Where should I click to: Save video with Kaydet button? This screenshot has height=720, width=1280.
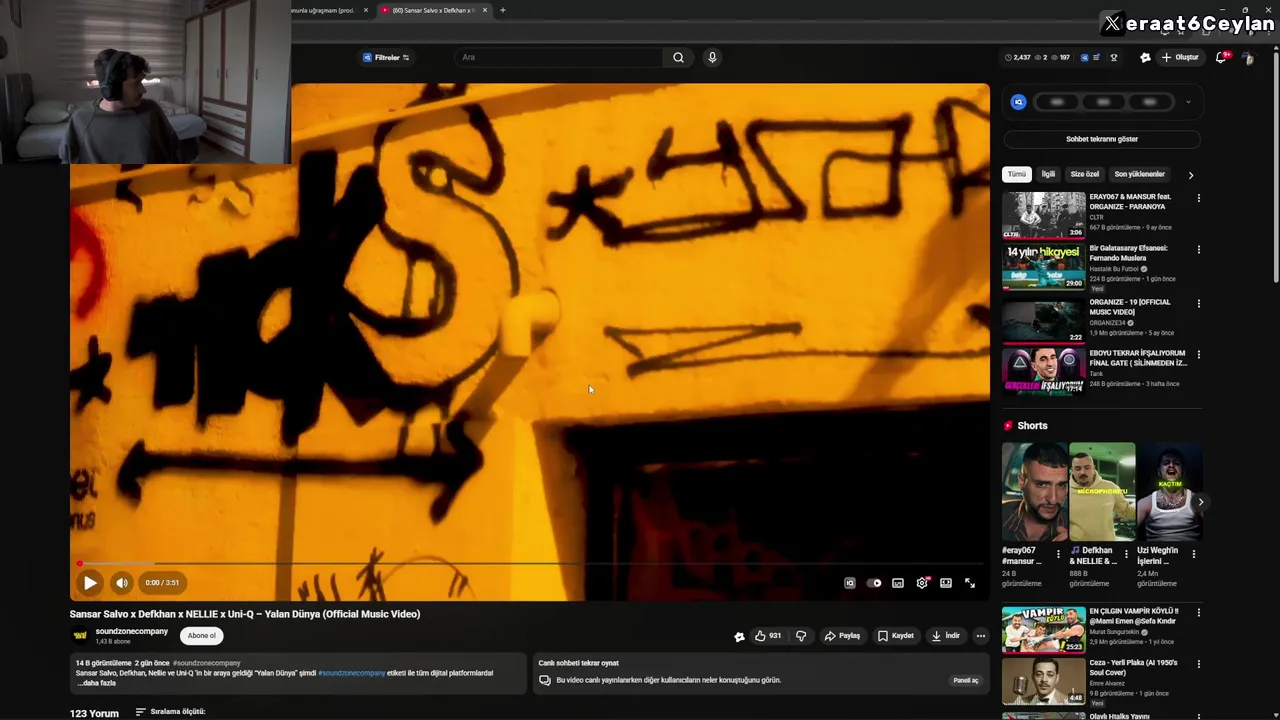[x=896, y=636]
